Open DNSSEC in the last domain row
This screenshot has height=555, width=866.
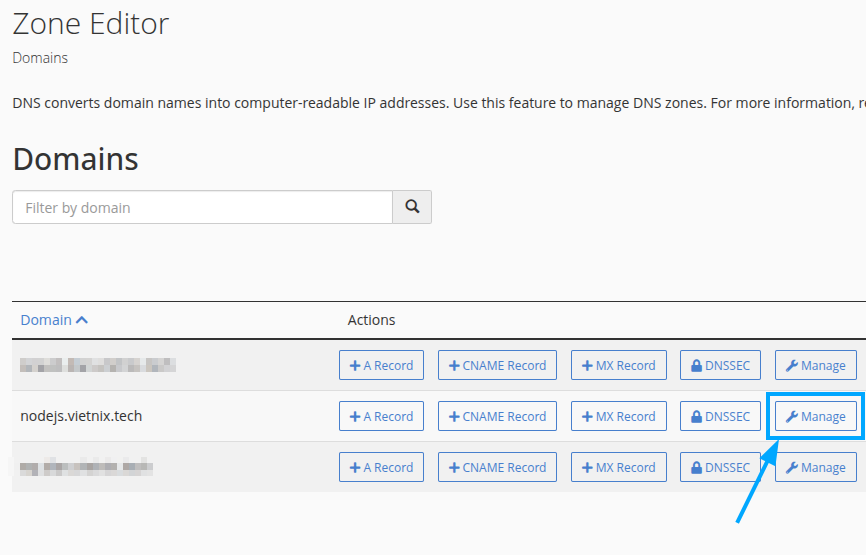(720, 467)
